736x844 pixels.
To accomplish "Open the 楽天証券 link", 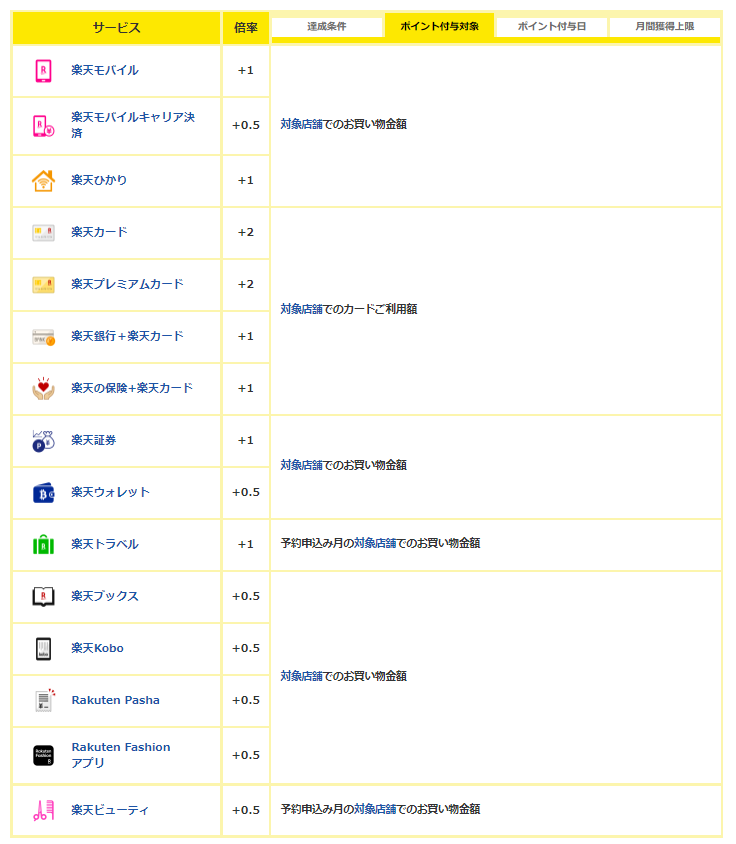I will click(94, 440).
